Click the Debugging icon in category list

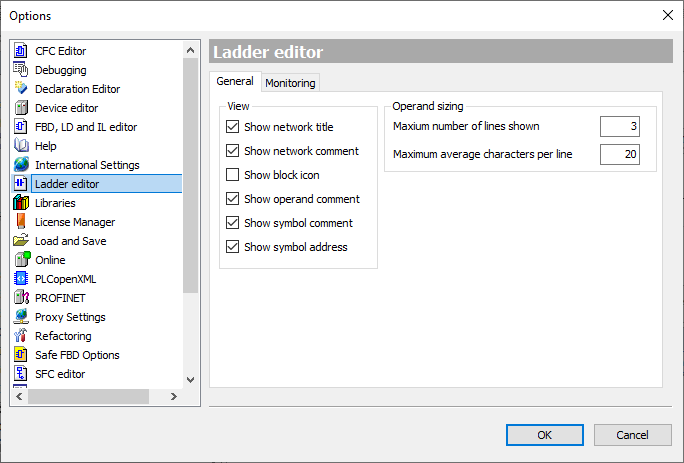tap(21, 70)
